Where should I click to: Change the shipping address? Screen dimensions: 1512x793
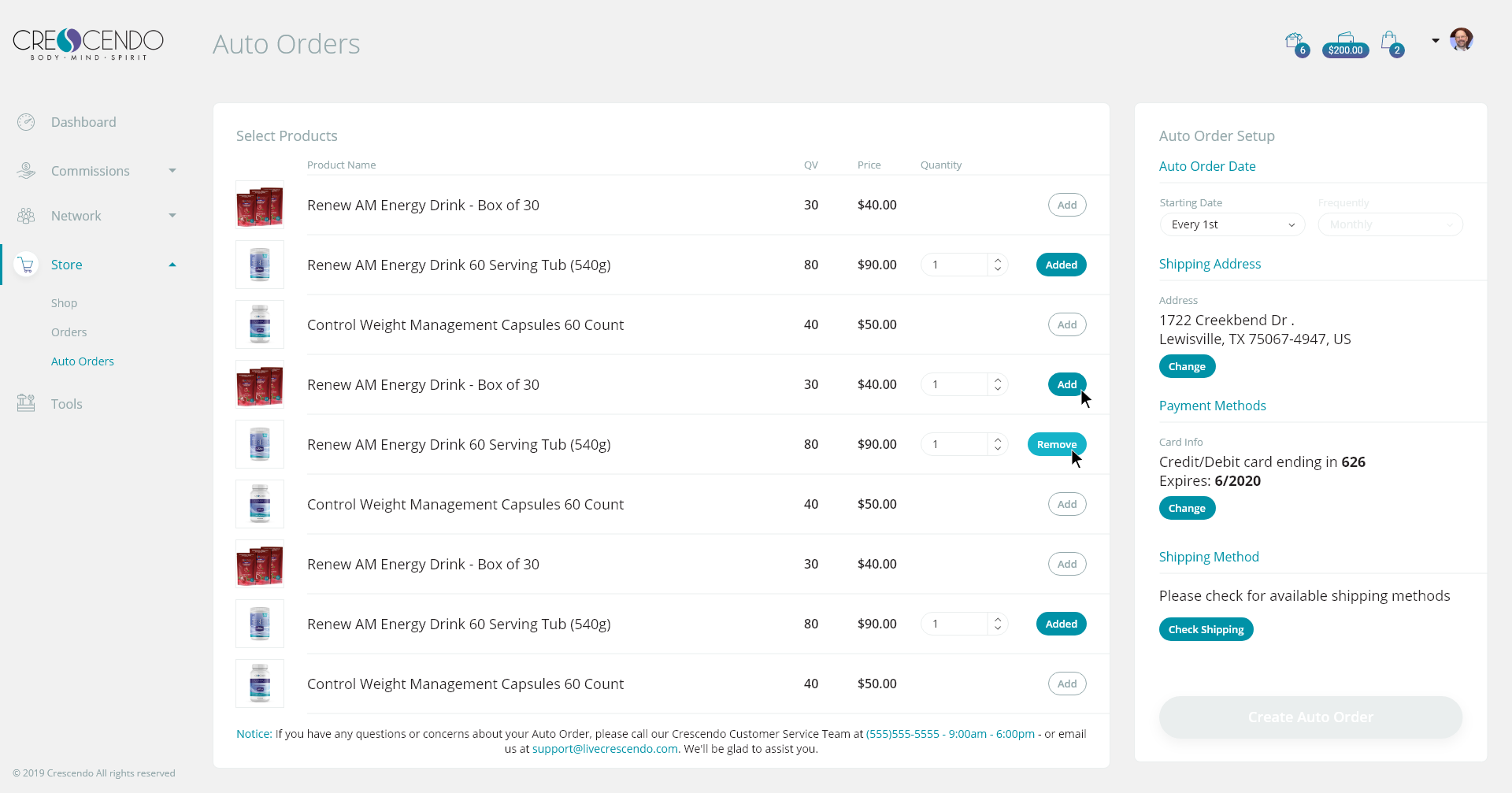click(x=1187, y=366)
